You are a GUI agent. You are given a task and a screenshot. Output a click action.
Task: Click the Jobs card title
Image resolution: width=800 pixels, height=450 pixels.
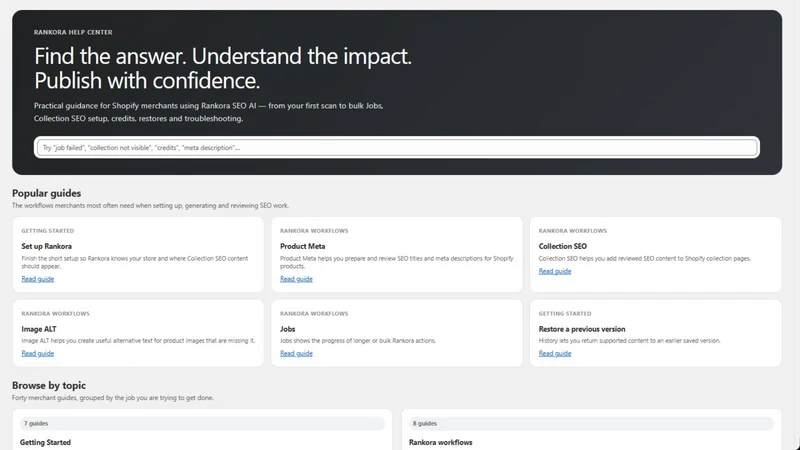tap(288, 329)
